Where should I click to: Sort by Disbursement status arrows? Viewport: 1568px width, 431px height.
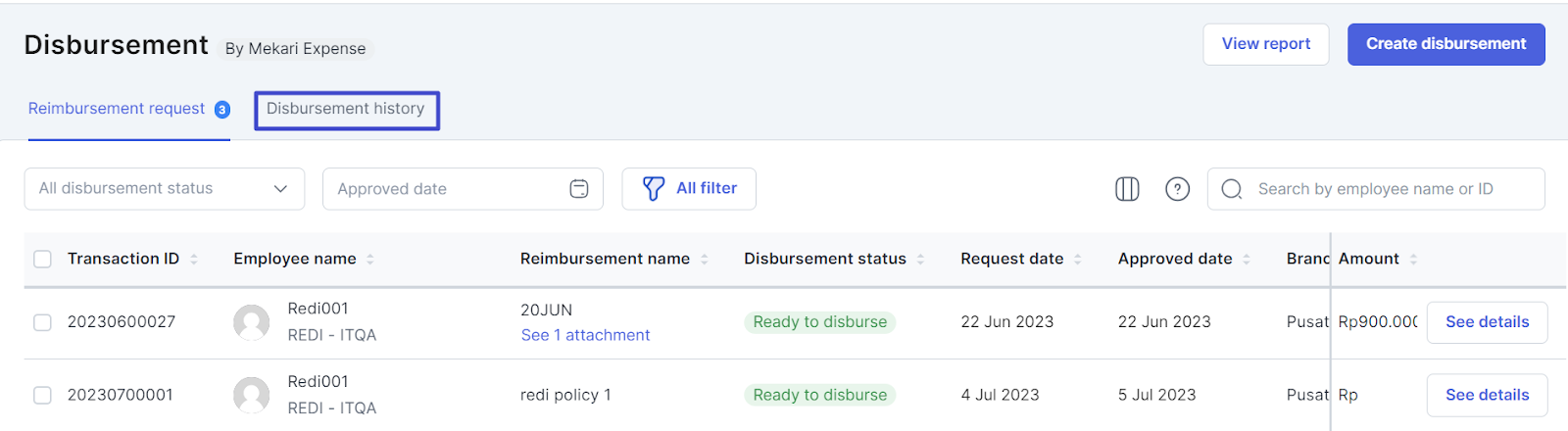click(x=920, y=260)
